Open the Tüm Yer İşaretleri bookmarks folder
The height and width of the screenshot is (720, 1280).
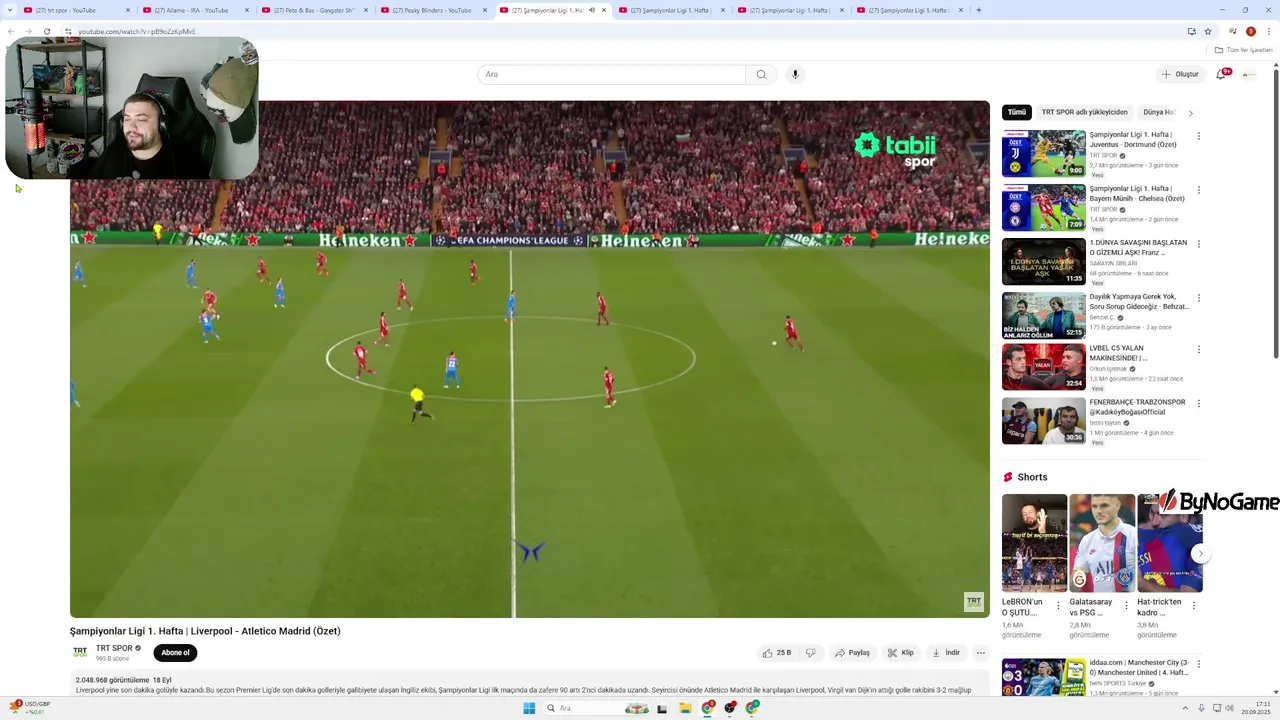coord(1243,50)
